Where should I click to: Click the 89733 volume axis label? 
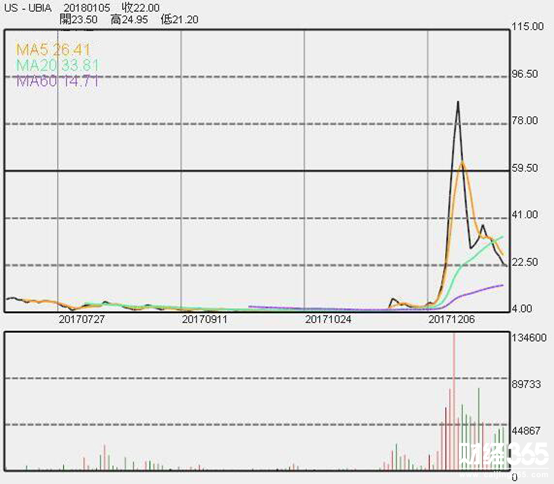coord(526,384)
